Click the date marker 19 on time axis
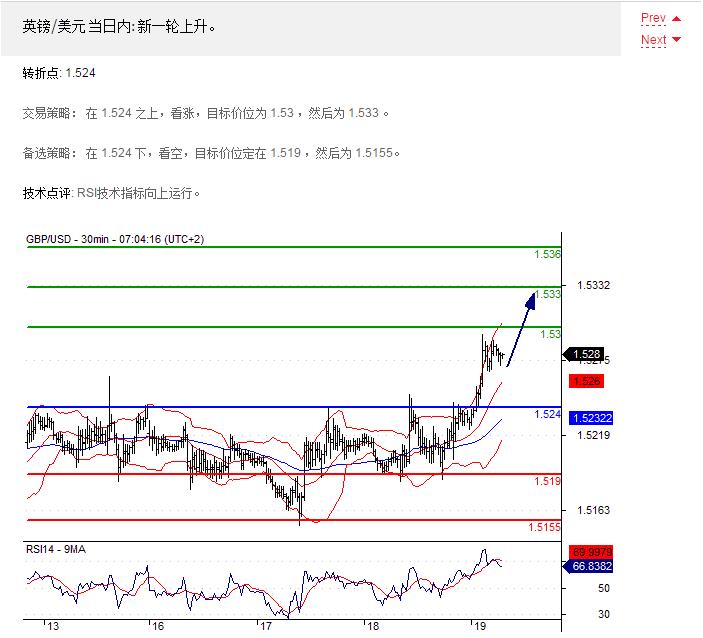The image size is (703, 638). click(x=480, y=626)
